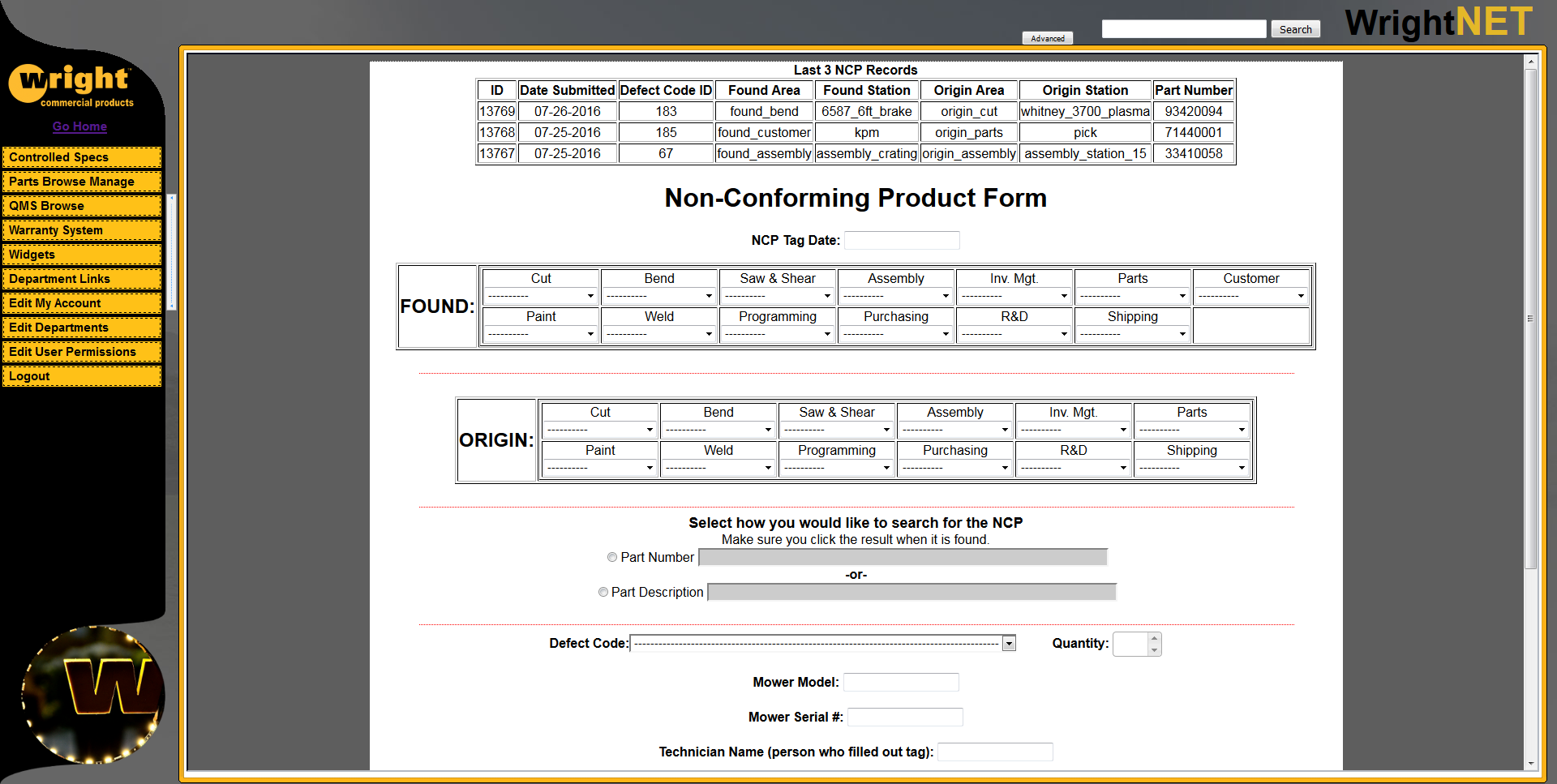Open the FOUND Bend dropdown
This screenshot has height=784, width=1557.
pyautogui.click(x=659, y=296)
